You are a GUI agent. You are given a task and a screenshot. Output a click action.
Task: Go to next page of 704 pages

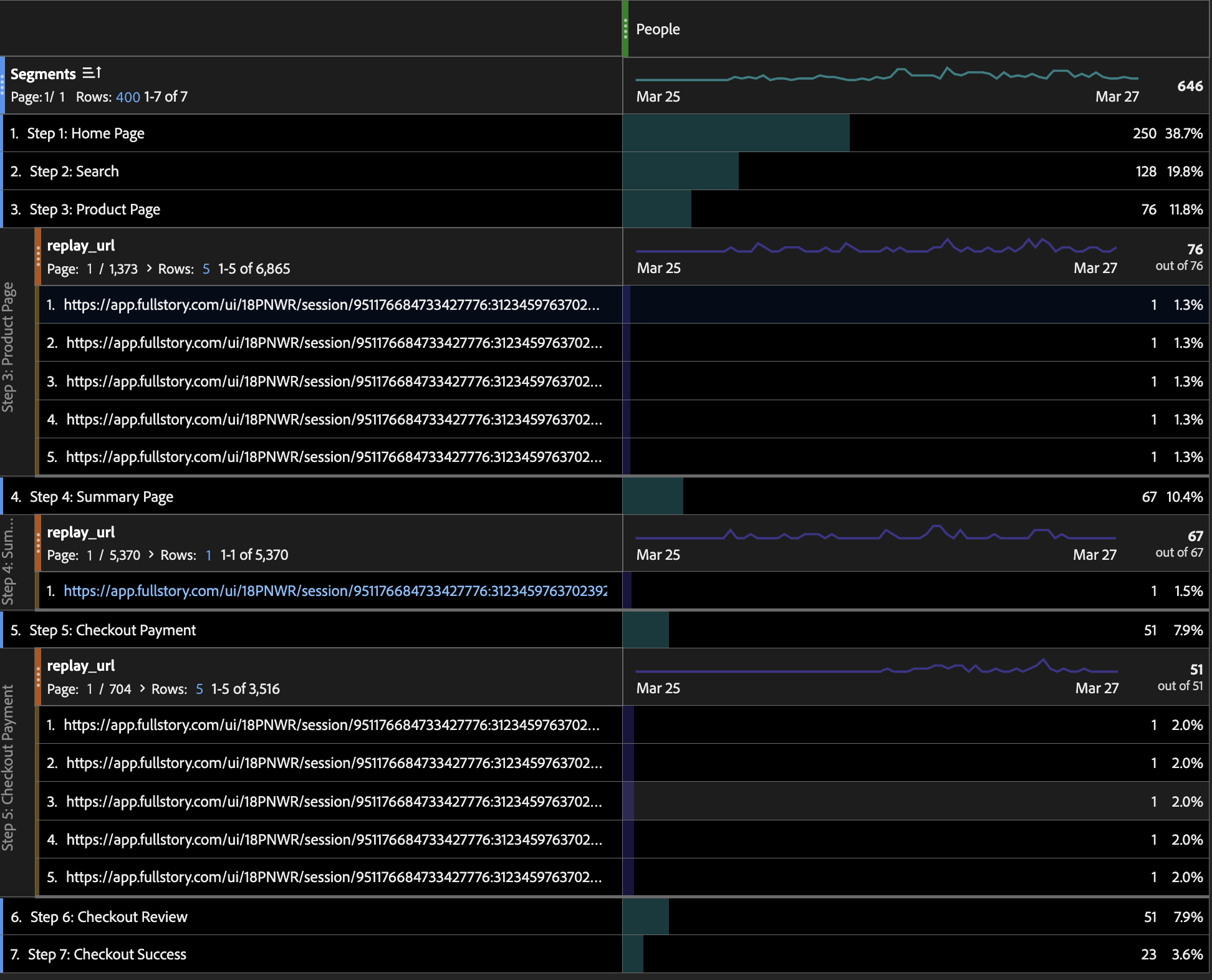(x=142, y=688)
